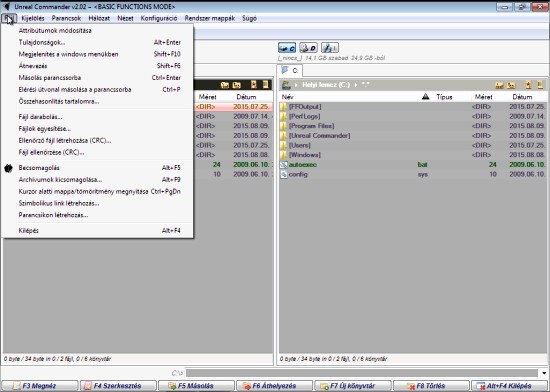Select Becsomagolás menu entry
Image resolution: width=550 pixels, height=392 pixels.
point(98,168)
